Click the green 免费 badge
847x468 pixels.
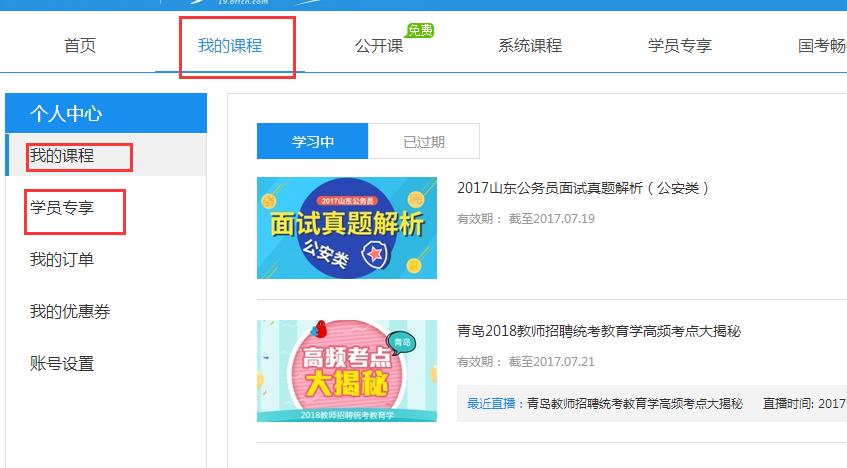[x=420, y=30]
